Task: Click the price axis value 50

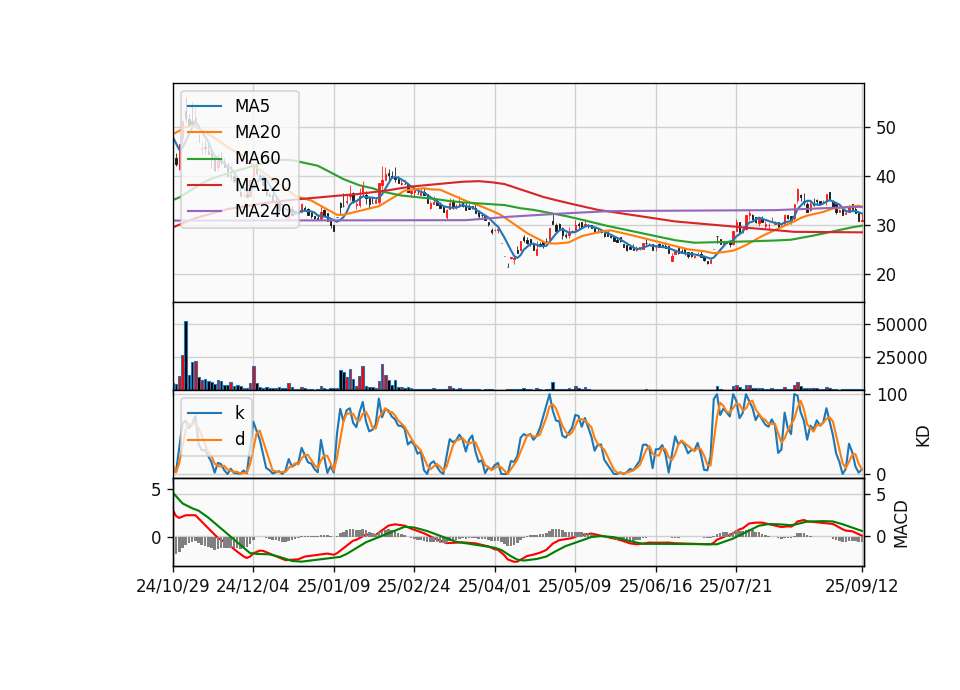Action: 886,128
